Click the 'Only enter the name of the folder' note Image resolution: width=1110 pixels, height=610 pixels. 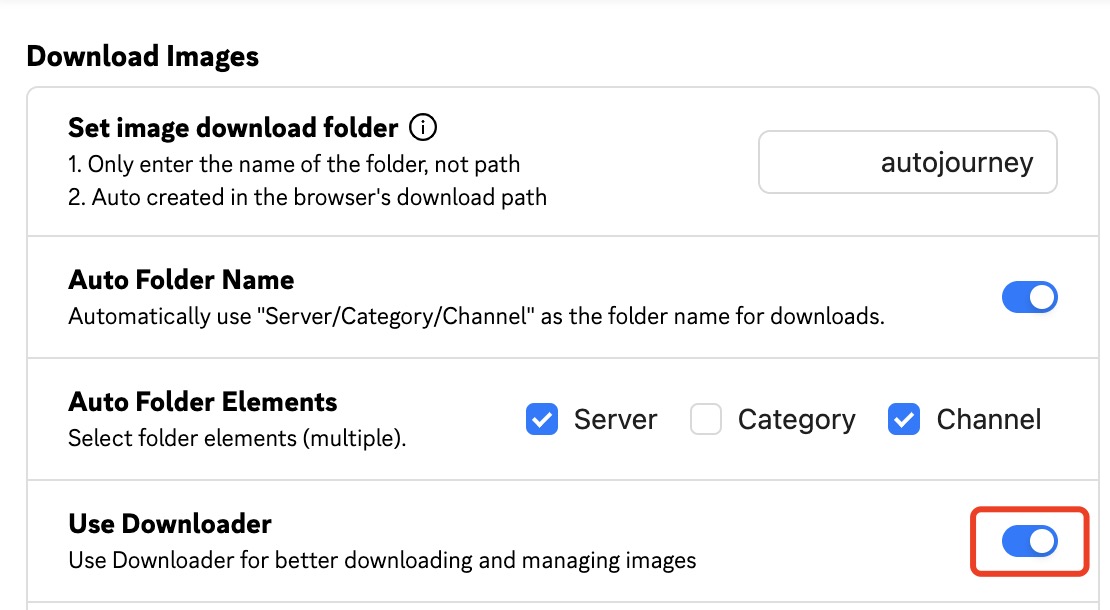coord(294,163)
